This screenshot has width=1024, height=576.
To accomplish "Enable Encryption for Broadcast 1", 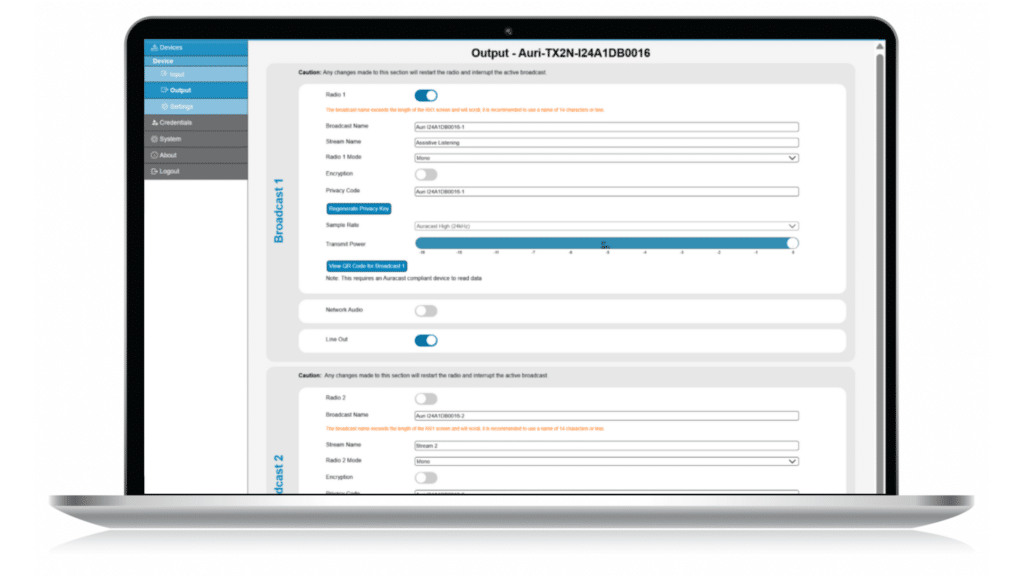I will click(x=426, y=174).
